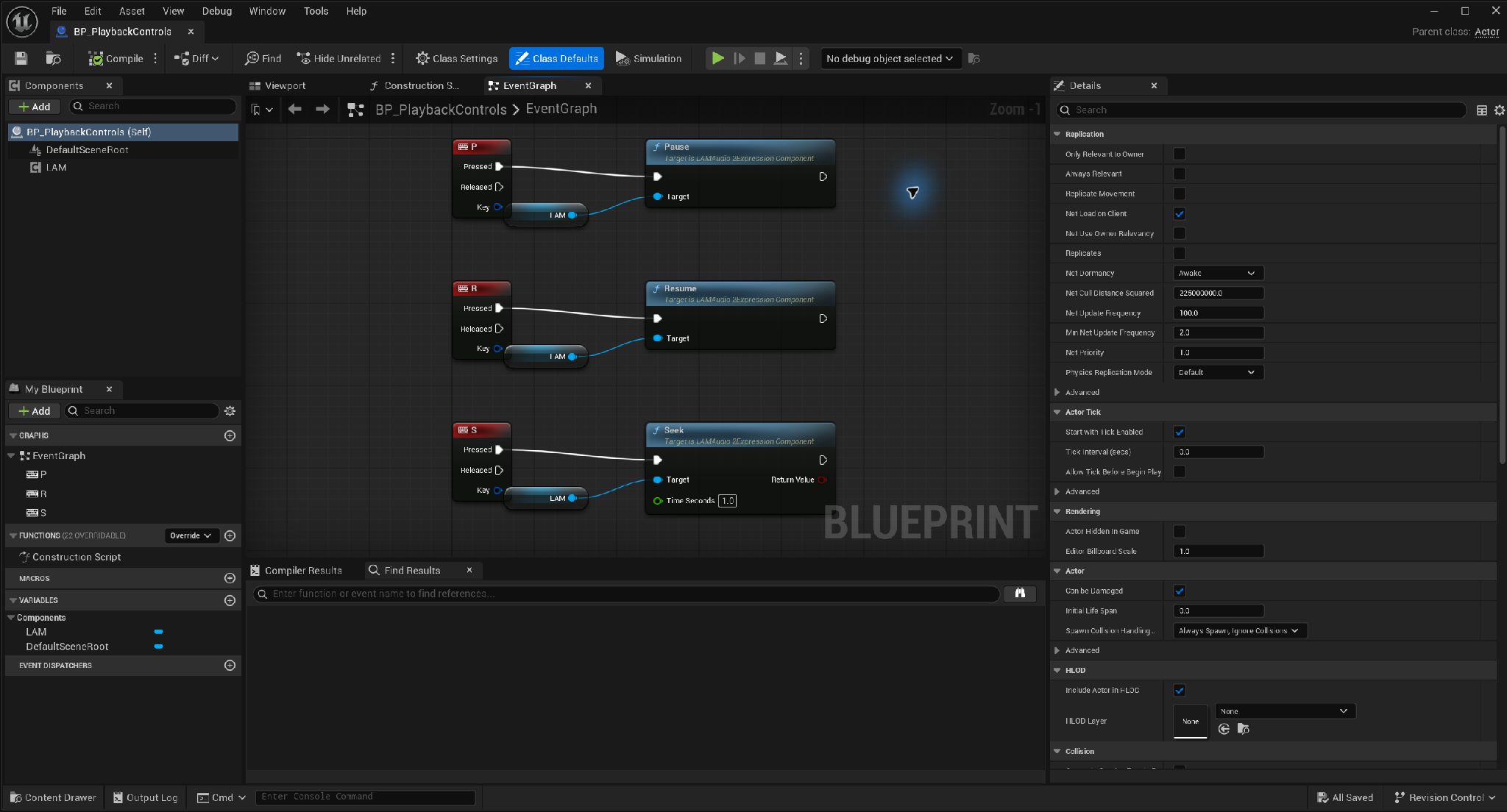Open the Debug menu
Screen dimensions: 1507x812
(216, 11)
